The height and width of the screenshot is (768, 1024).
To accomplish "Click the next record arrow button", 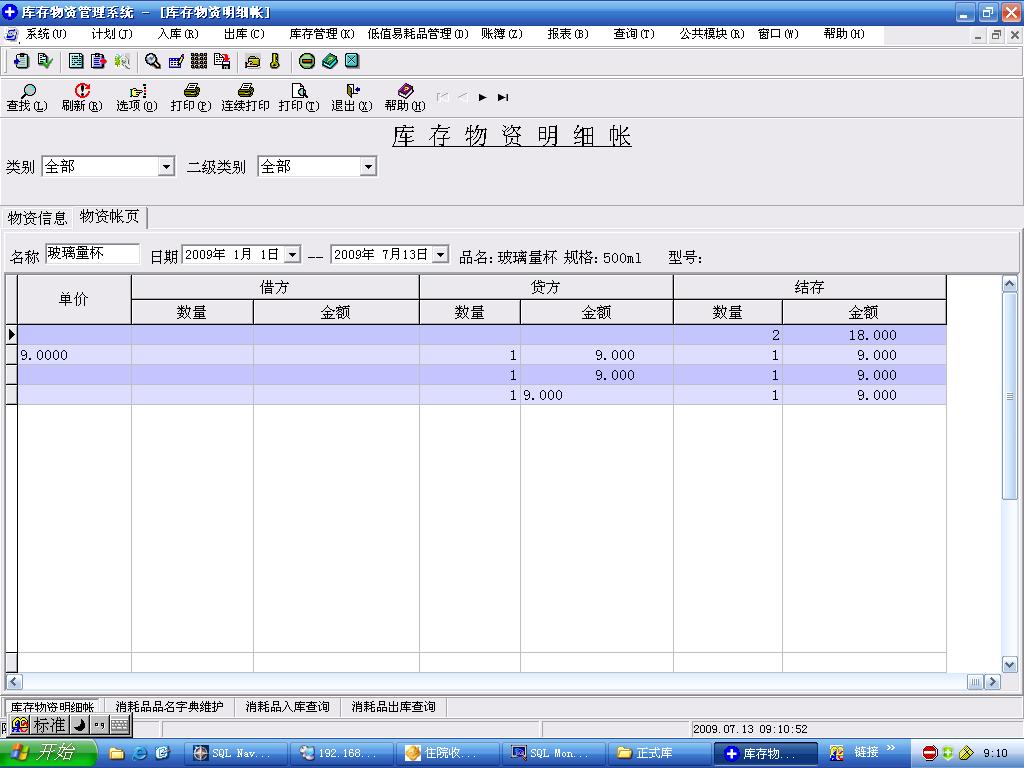I will tap(482, 97).
